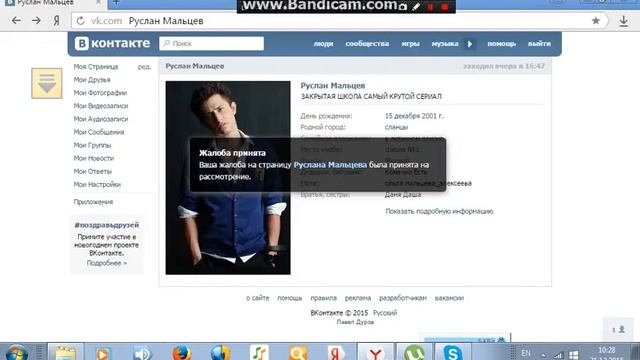The width and height of the screenshot is (640, 360).
Task: Click the music play triangle in the VK header
Action: 470,44
